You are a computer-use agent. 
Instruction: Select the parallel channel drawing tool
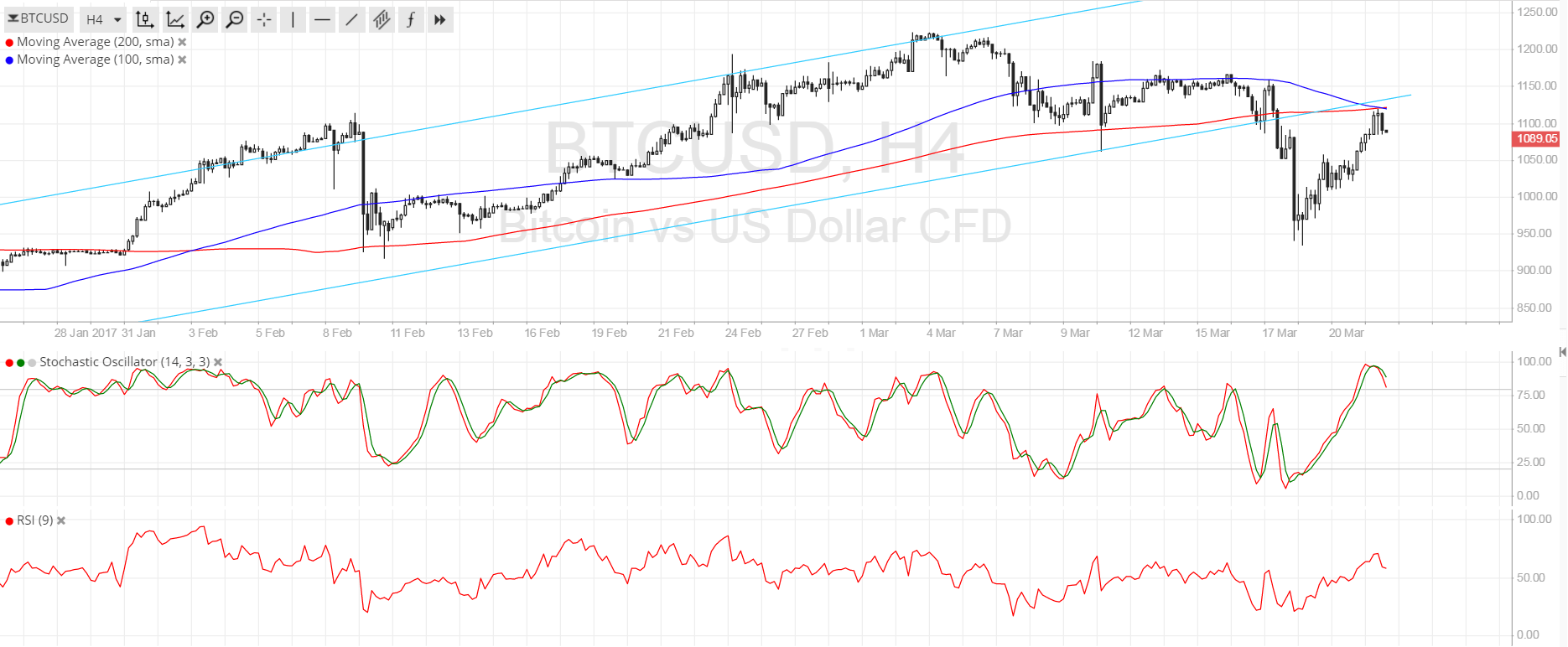click(382, 19)
